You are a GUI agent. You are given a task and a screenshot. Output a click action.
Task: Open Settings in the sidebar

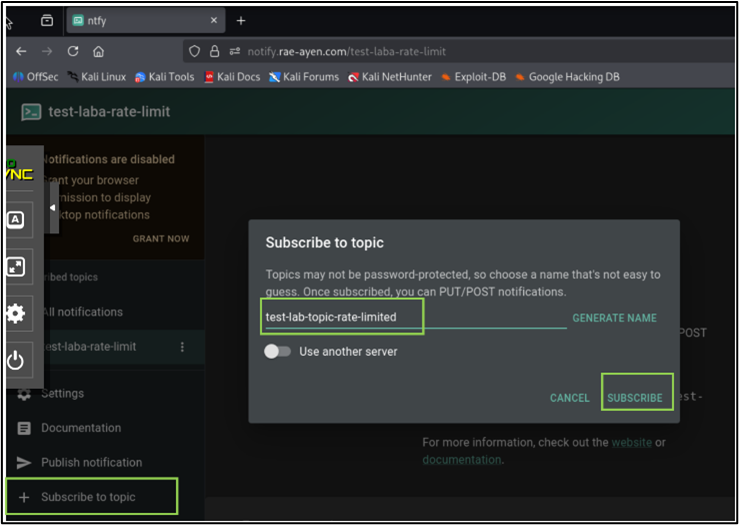click(63, 394)
